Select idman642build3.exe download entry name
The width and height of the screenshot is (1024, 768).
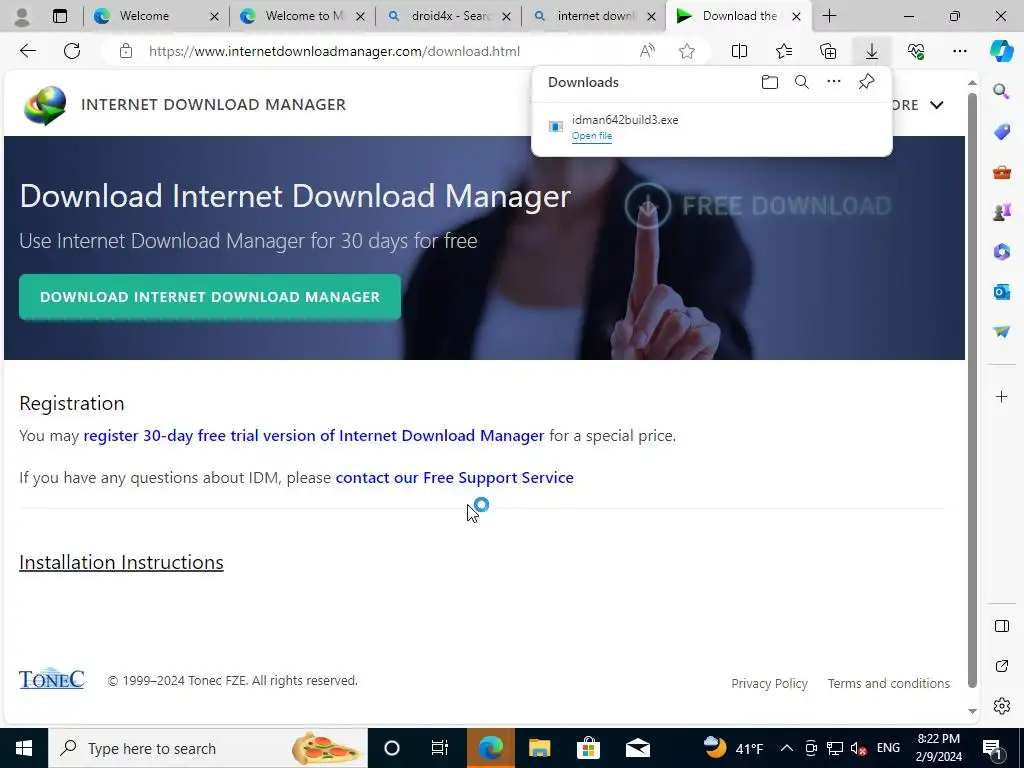(625, 120)
